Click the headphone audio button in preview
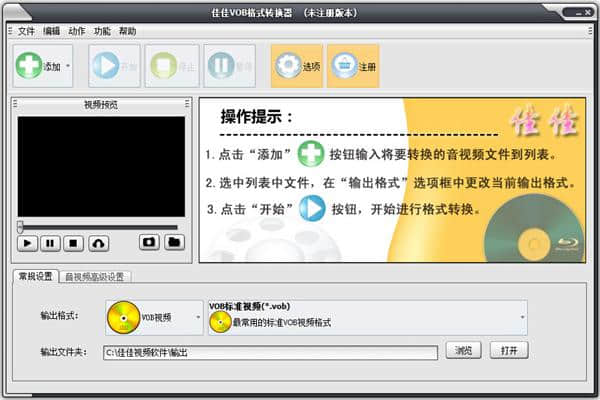Screen dimensions: 600x400 coord(99,243)
